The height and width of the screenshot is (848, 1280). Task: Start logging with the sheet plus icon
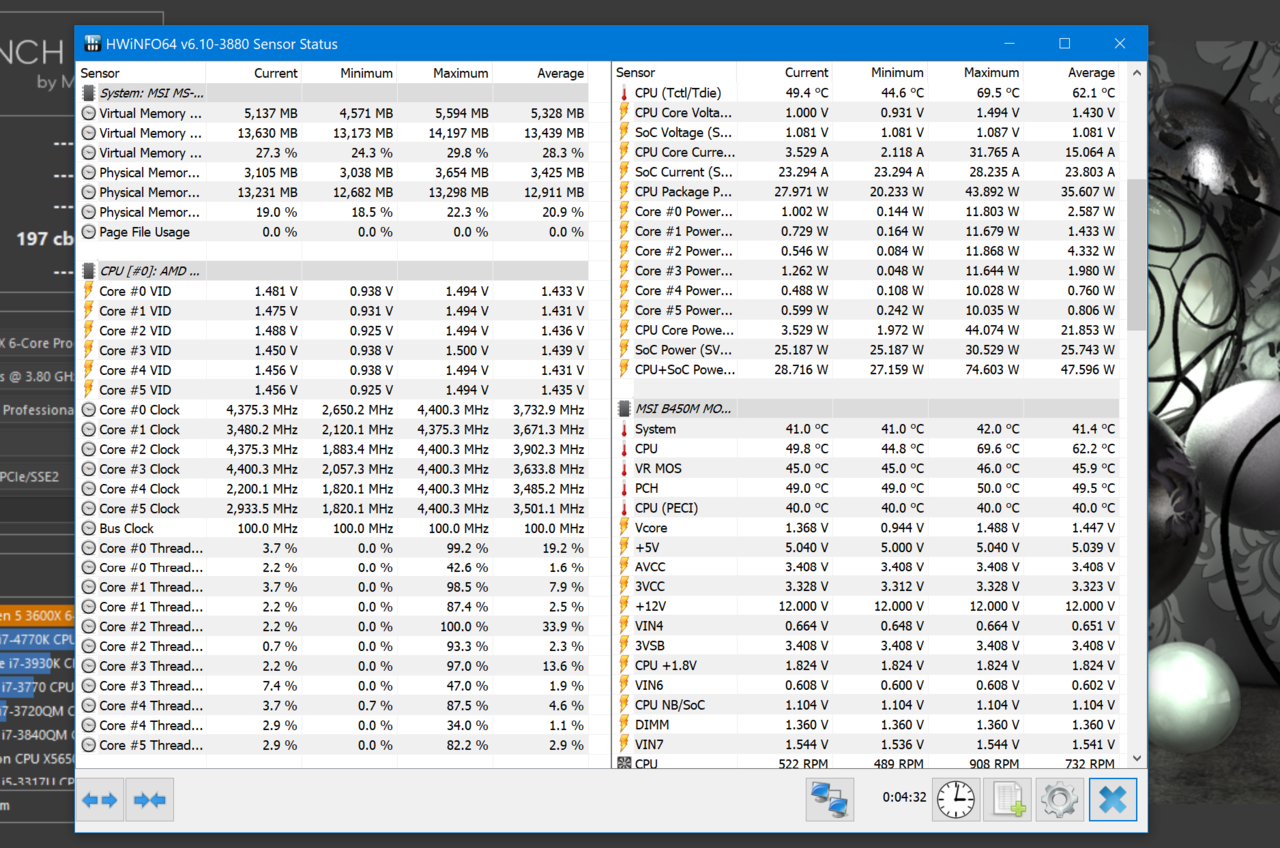(x=1007, y=800)
